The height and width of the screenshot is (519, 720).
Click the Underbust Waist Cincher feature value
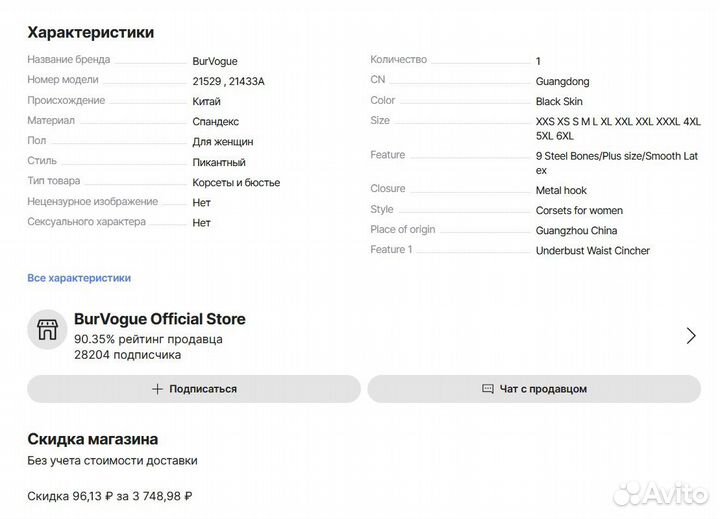pos(593,251)
